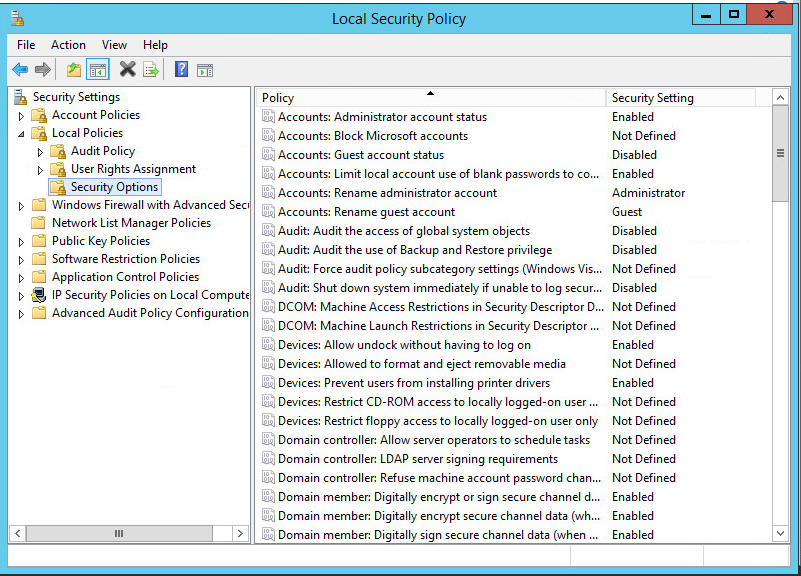Collapse the Local Policies tree node
Image resolution: width=801 pixels, height=576 pixels.
(x=22, y=133)
